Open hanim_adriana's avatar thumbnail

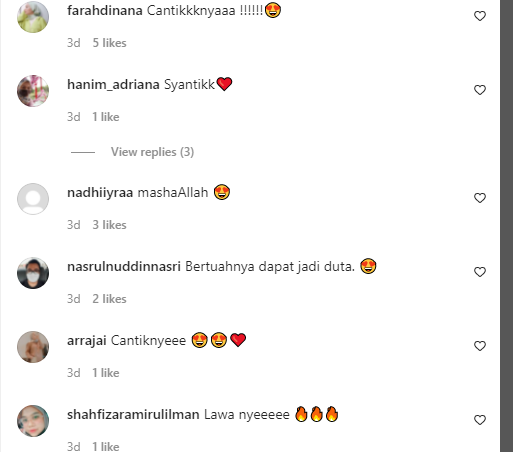coord(33,91)
